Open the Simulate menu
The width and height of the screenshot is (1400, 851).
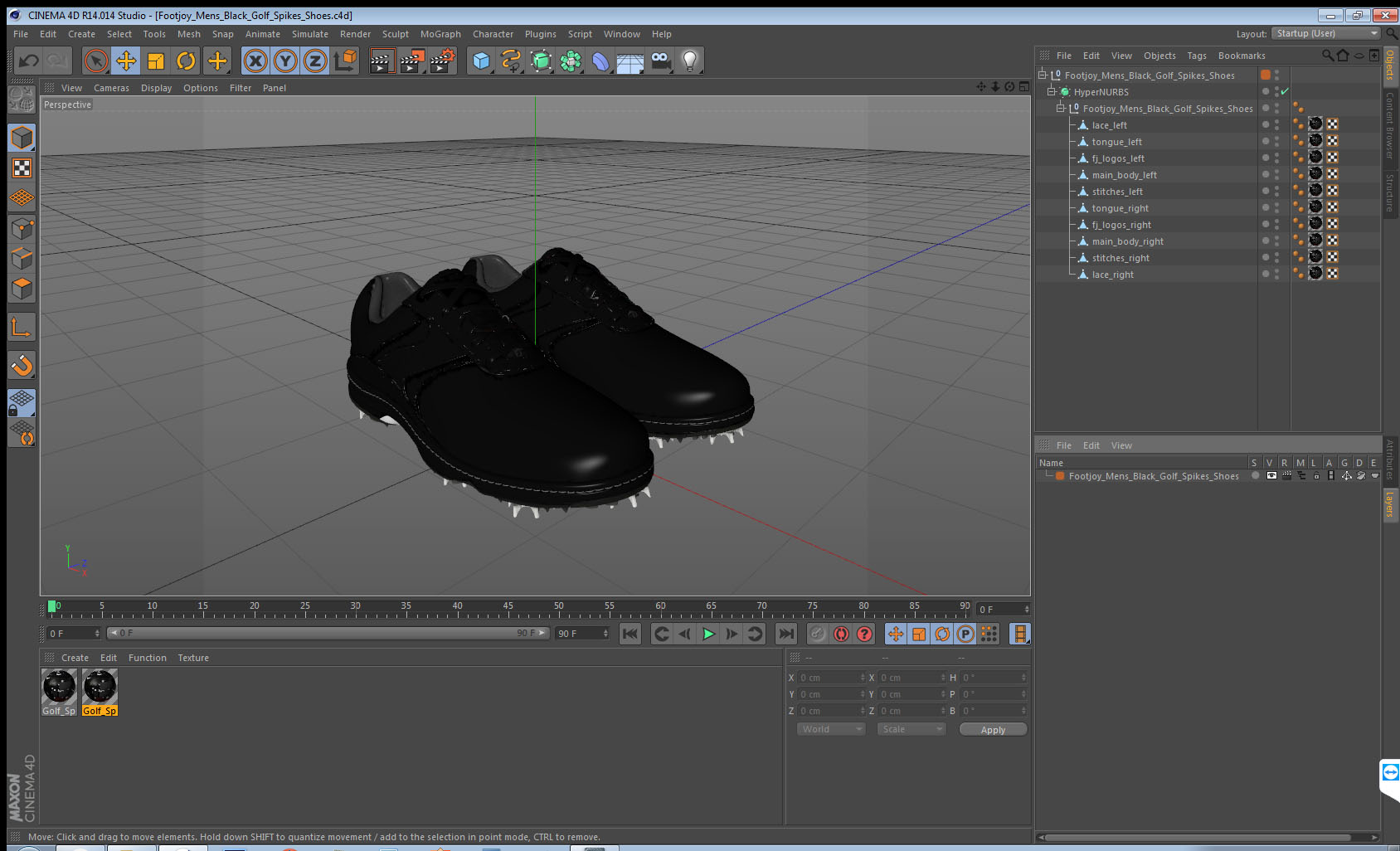(309, 34)
